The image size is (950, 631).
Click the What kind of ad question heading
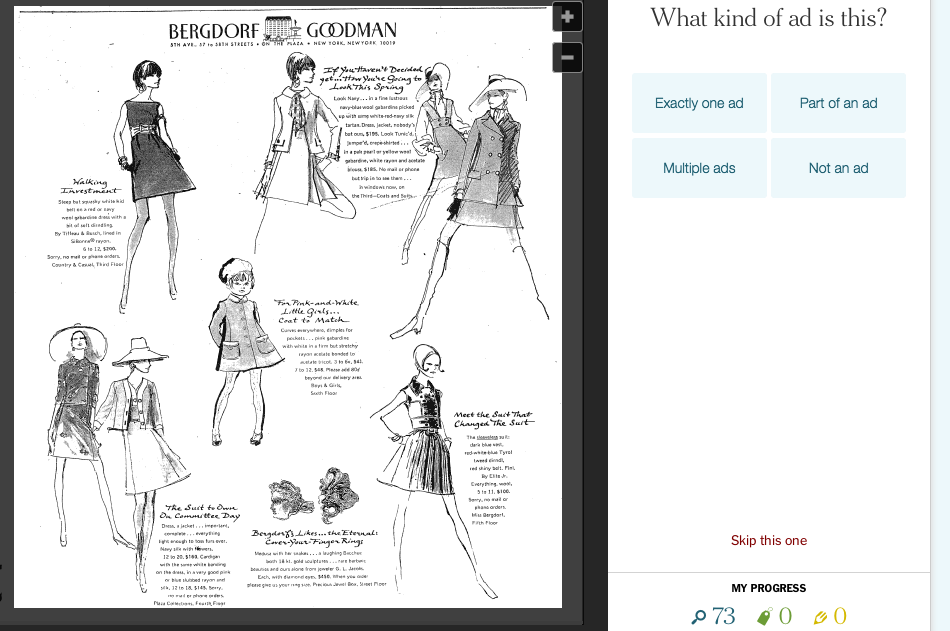(769, 18)
